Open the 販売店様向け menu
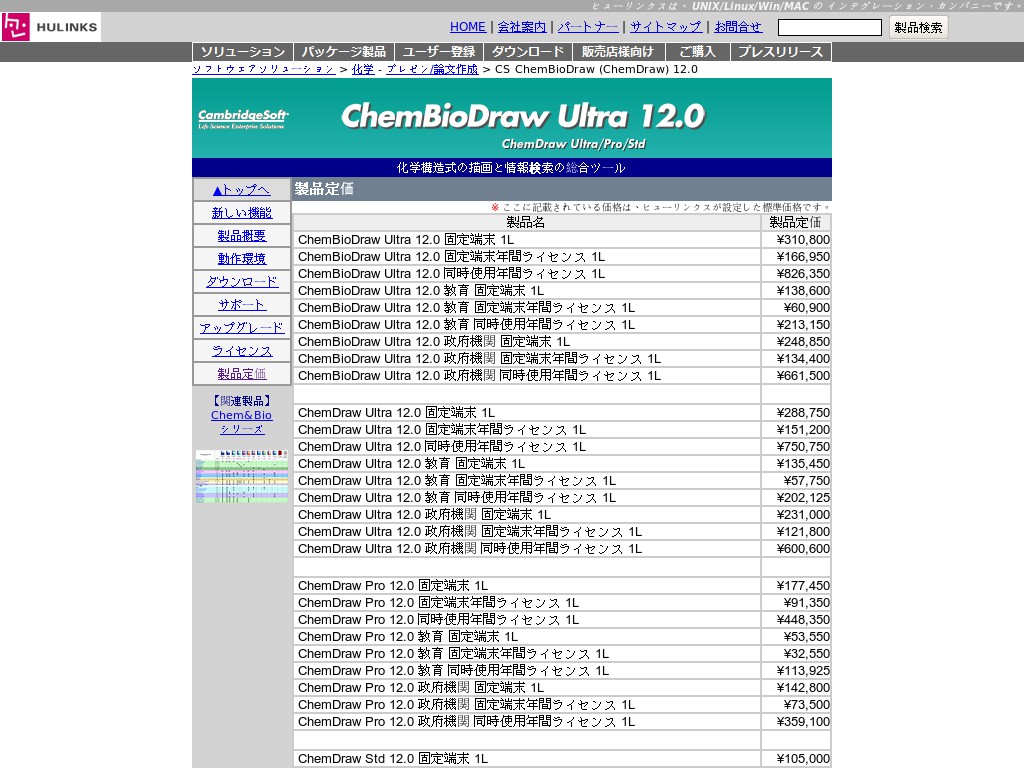The image size is (1024, 768). point(618,52)
